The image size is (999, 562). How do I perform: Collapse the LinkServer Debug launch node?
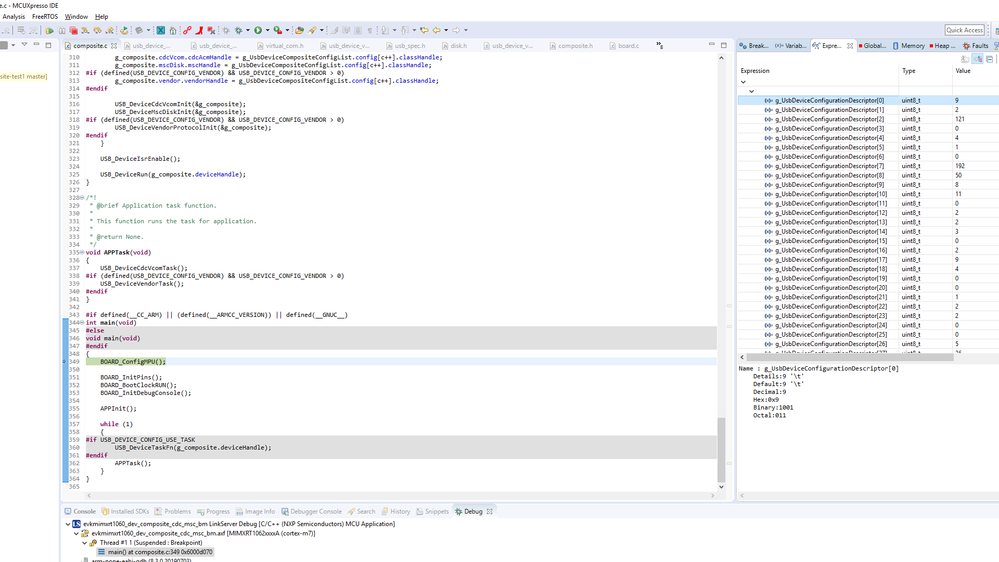click(x=68, y=524)
